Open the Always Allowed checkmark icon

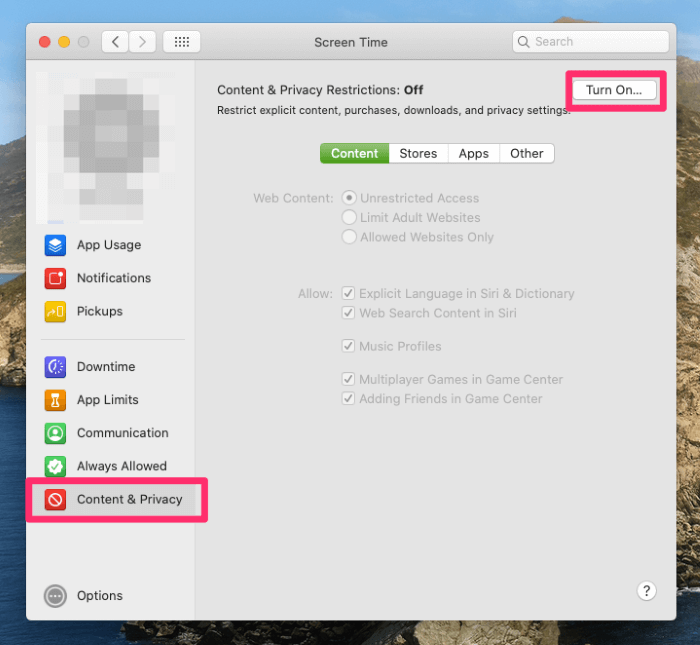(56, 466)
